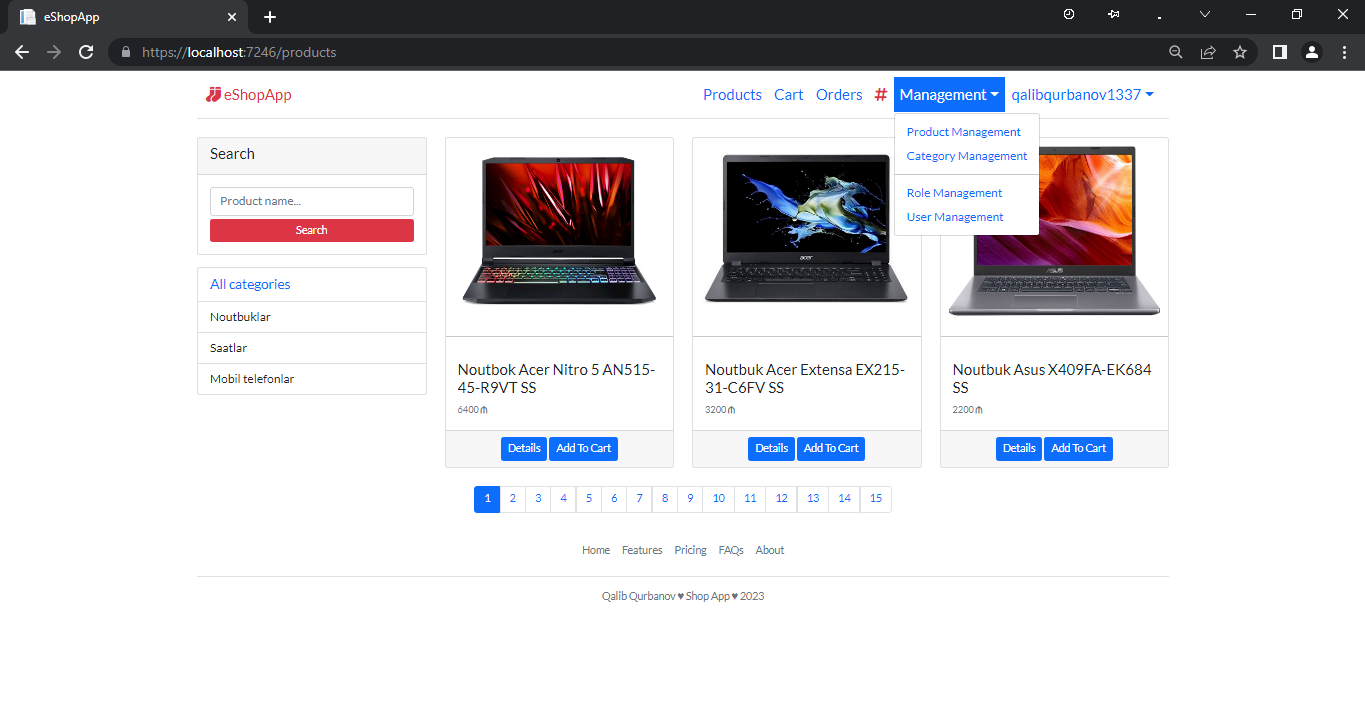
Task: Open Details for Acer Extensa EX215
Action: click(771, 449)
